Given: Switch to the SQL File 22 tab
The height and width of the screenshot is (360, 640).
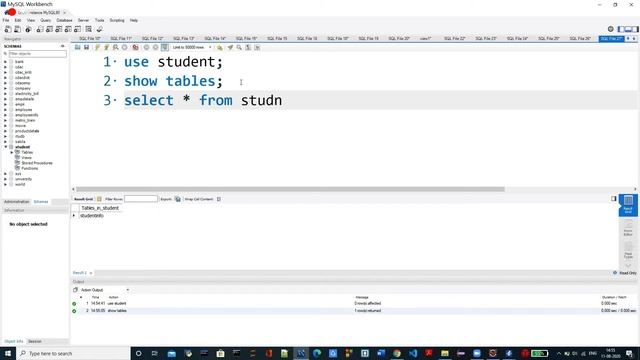Looking at the screenshot, I should coord(455,38).
